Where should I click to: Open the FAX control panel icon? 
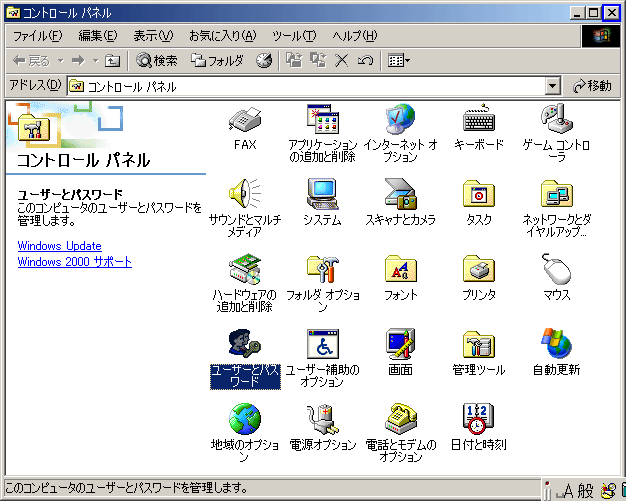pos(245,120)
